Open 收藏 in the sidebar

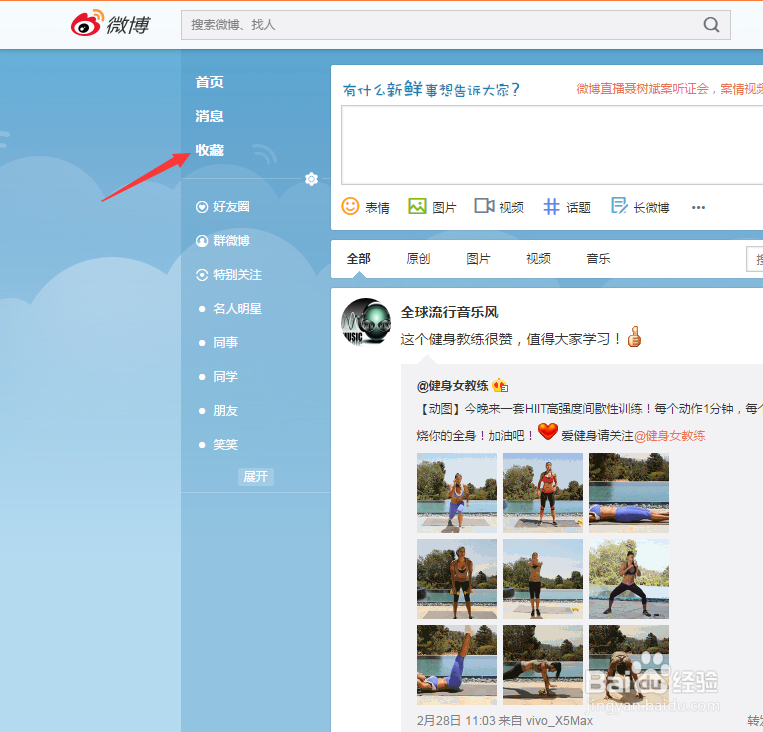coord(209,150)
